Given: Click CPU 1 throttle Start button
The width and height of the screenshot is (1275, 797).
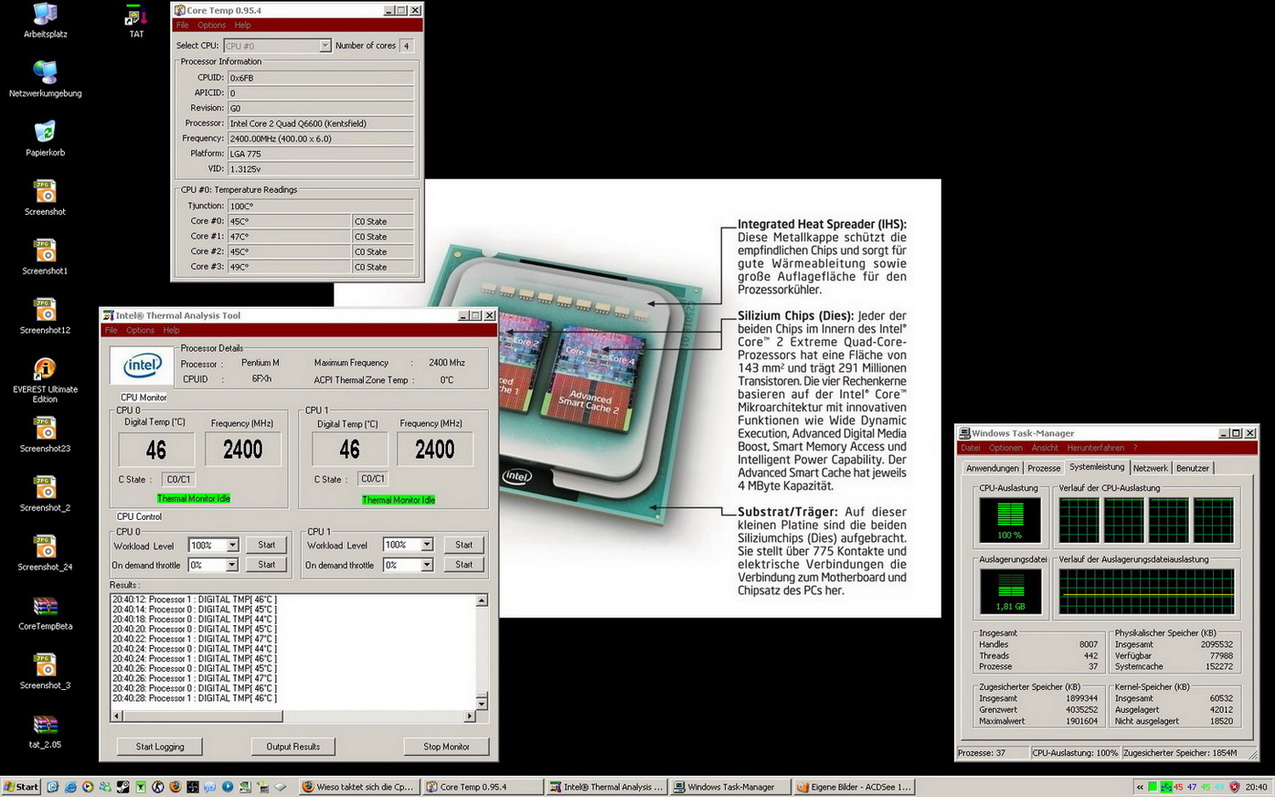Looking at the screenshot, I should pyautogui.click(x=464, y=565).
